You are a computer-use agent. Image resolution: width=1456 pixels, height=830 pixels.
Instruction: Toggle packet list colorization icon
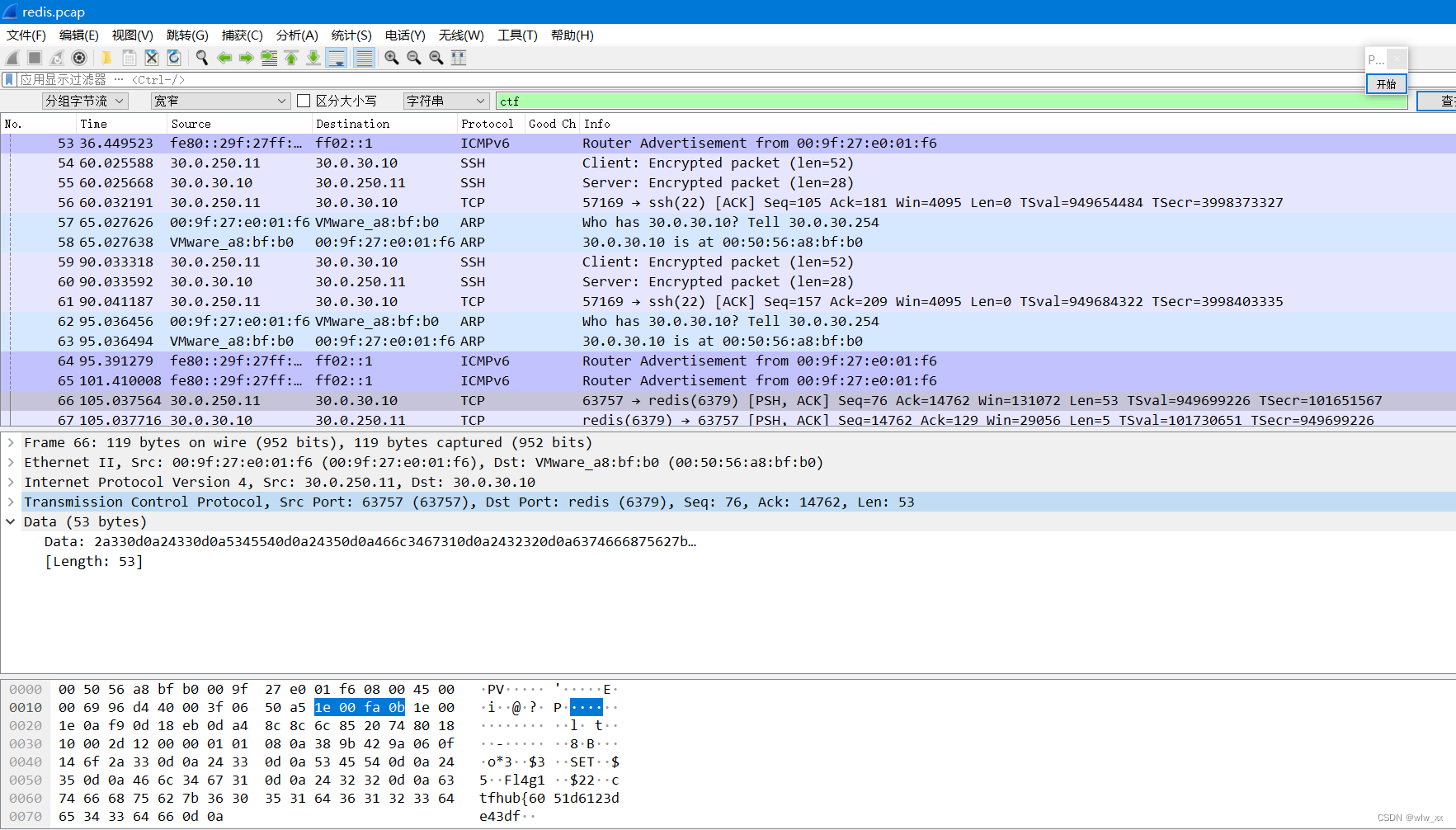pos(364,58)
